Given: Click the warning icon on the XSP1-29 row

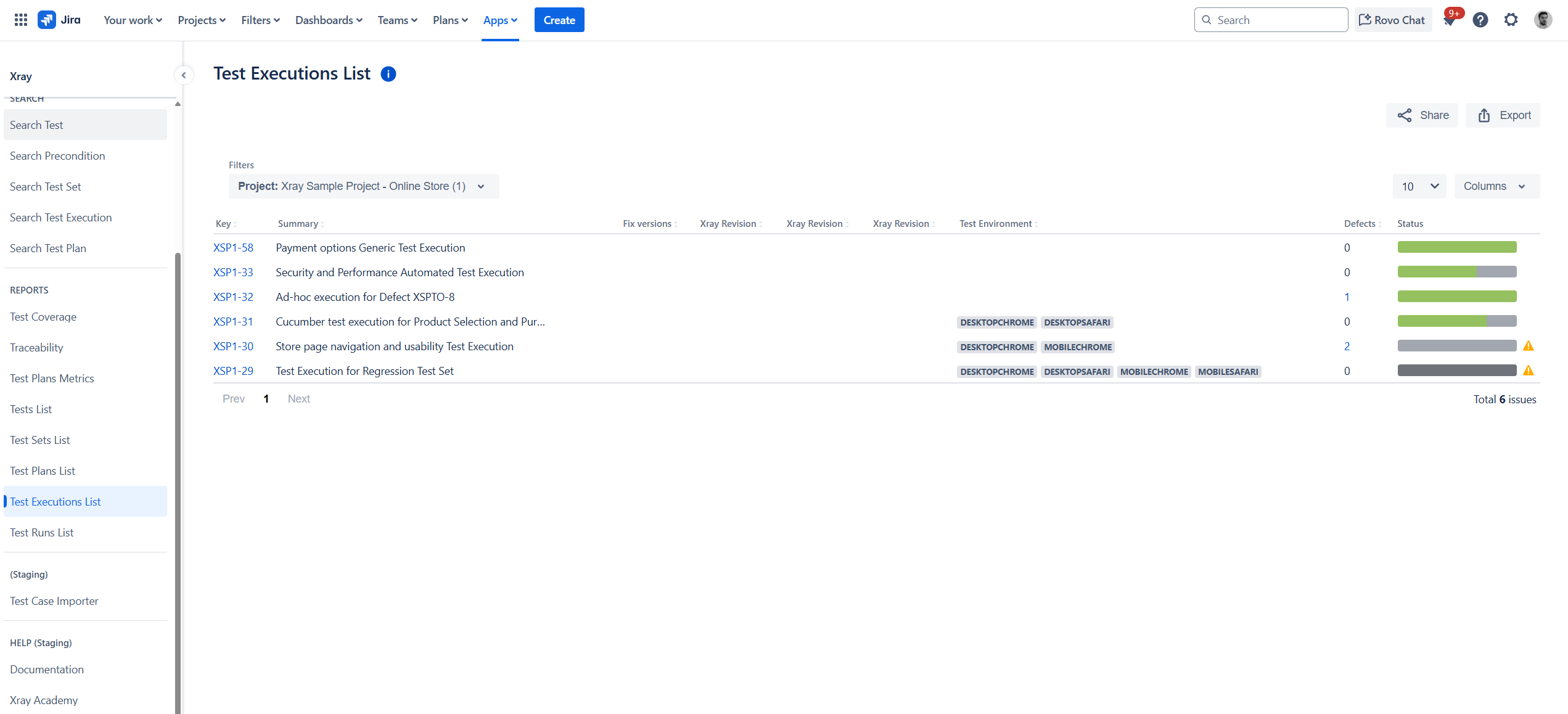Looking at the screenshot, I should 1528,371.
